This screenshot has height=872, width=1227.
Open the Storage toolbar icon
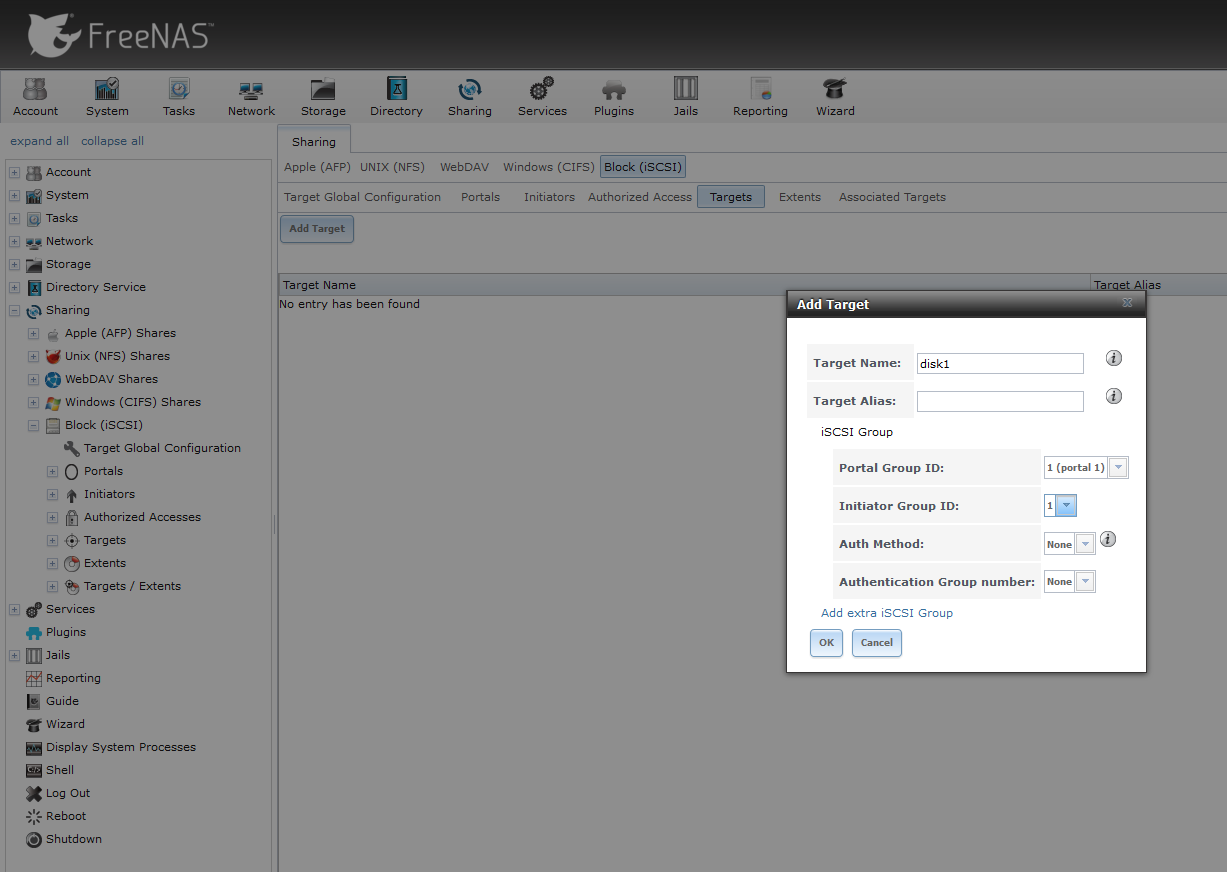[323, 97]
